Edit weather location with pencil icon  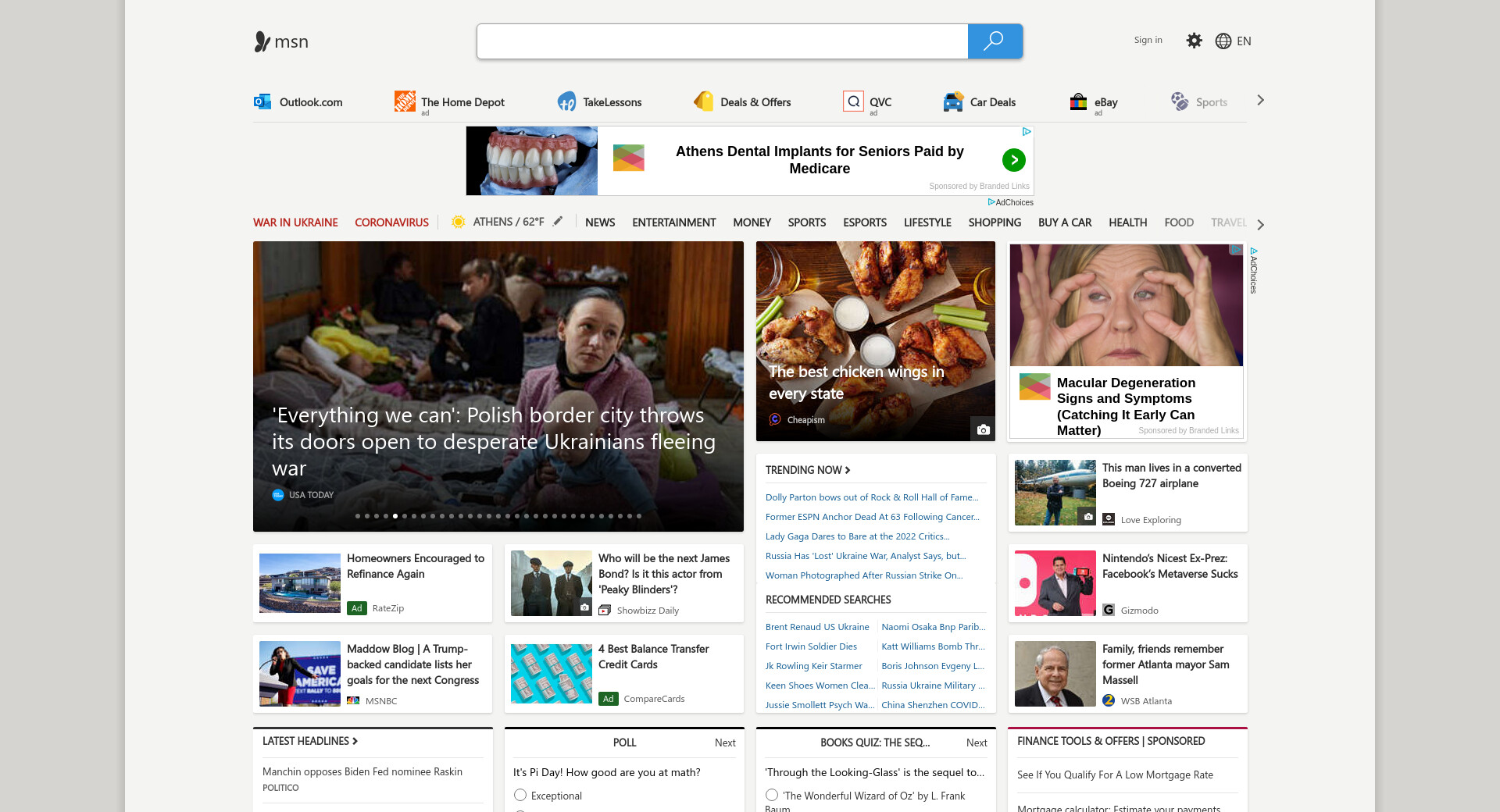558,222
